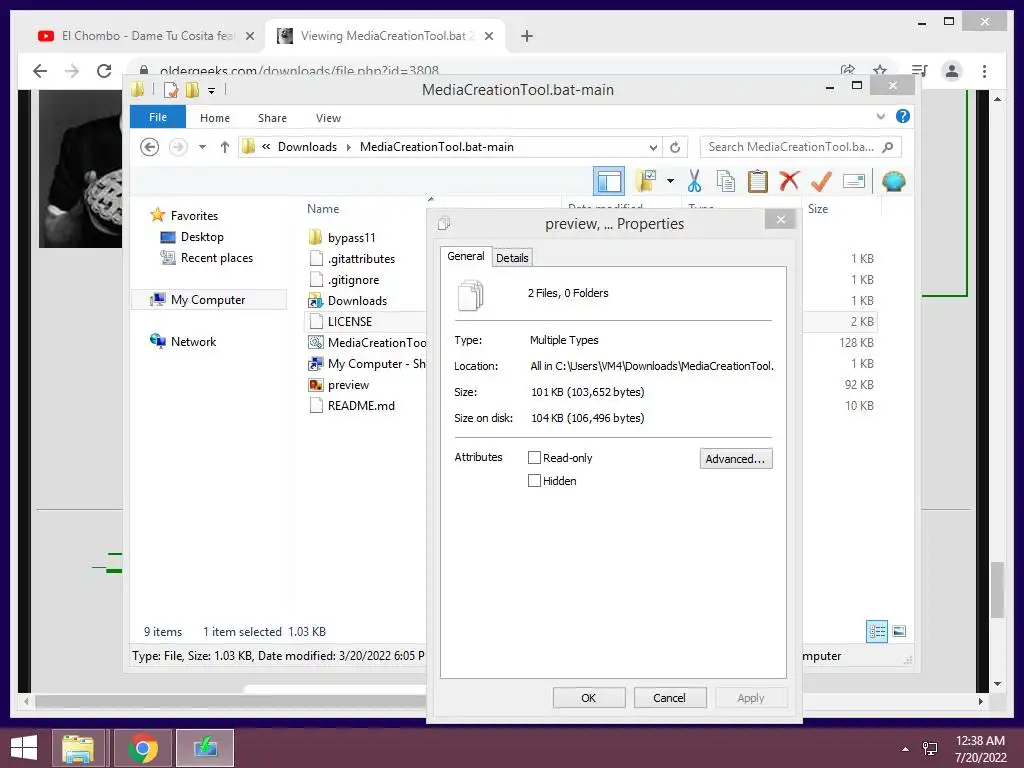
Task: Select the LICENSE file
Action: click(349, 321)
